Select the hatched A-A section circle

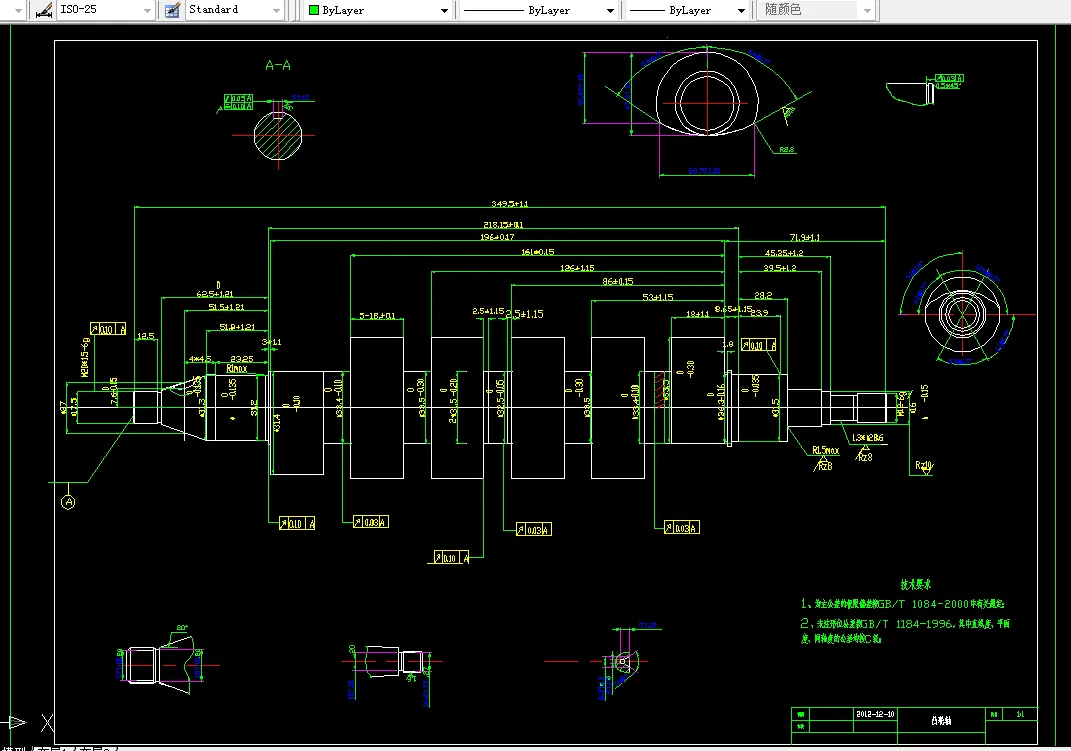coord(278,136)
